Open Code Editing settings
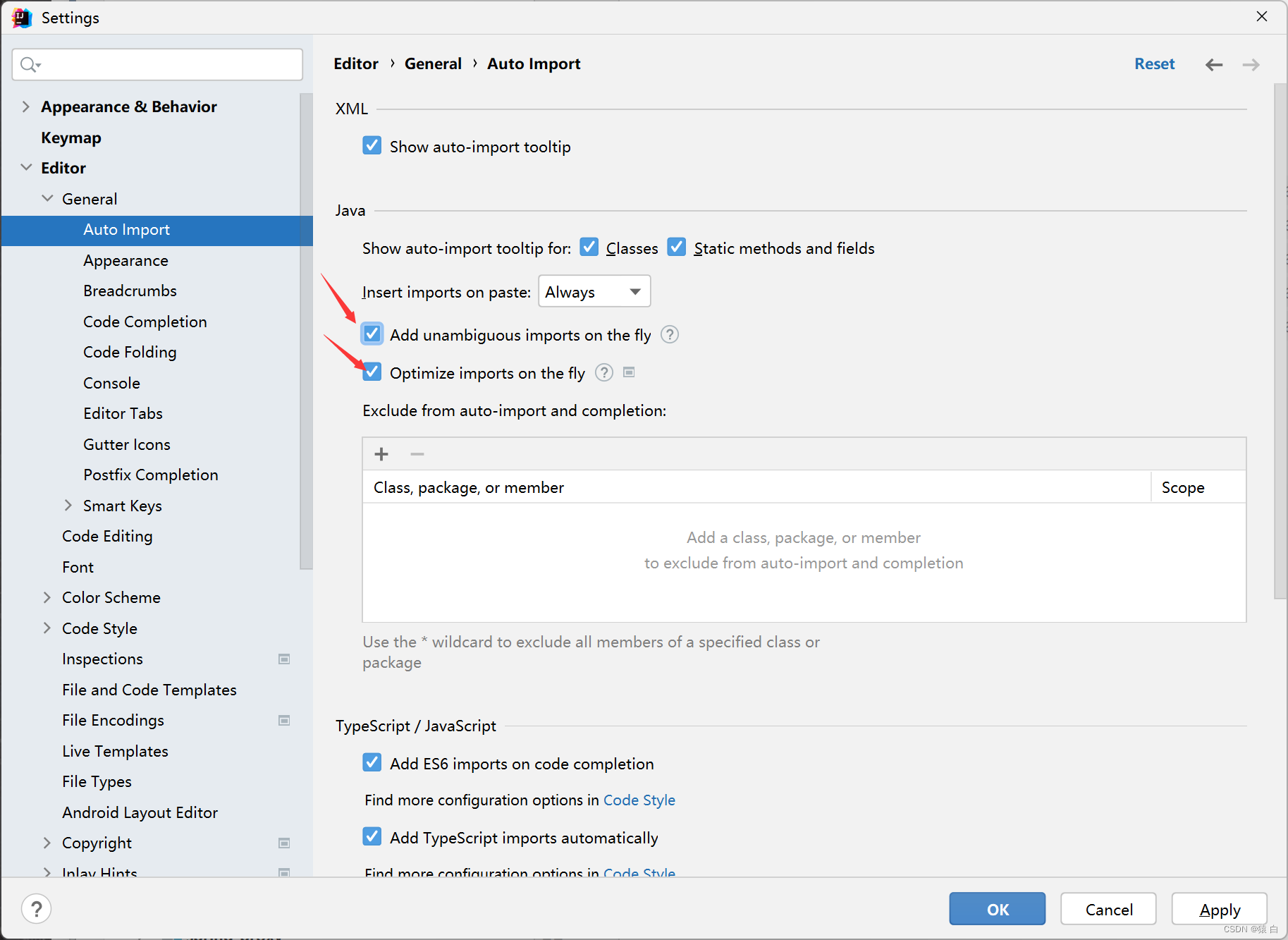Screen dimensions: 1288x940 coord(107,537)
